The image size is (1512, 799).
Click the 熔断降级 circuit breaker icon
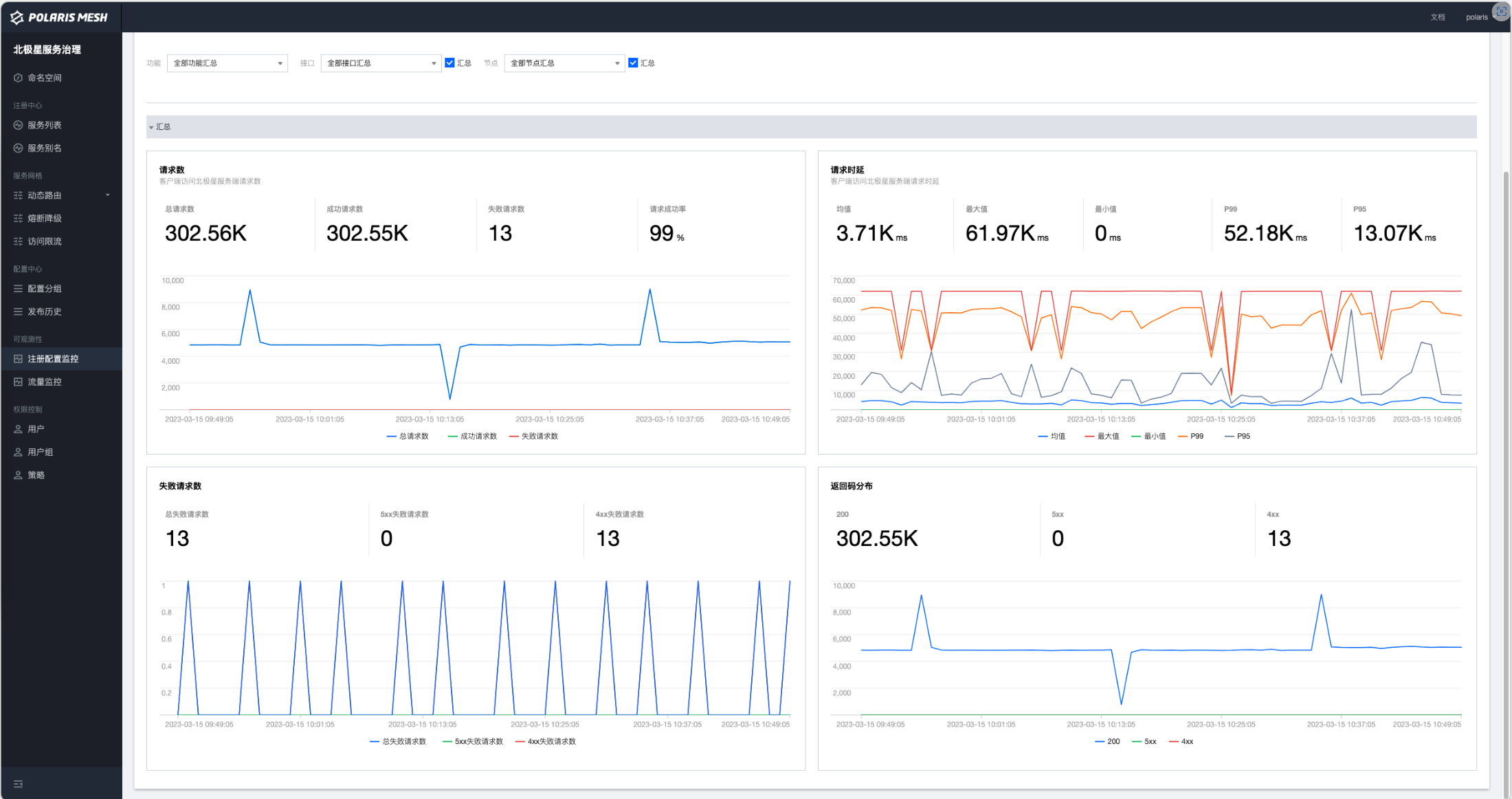point(19,219)
